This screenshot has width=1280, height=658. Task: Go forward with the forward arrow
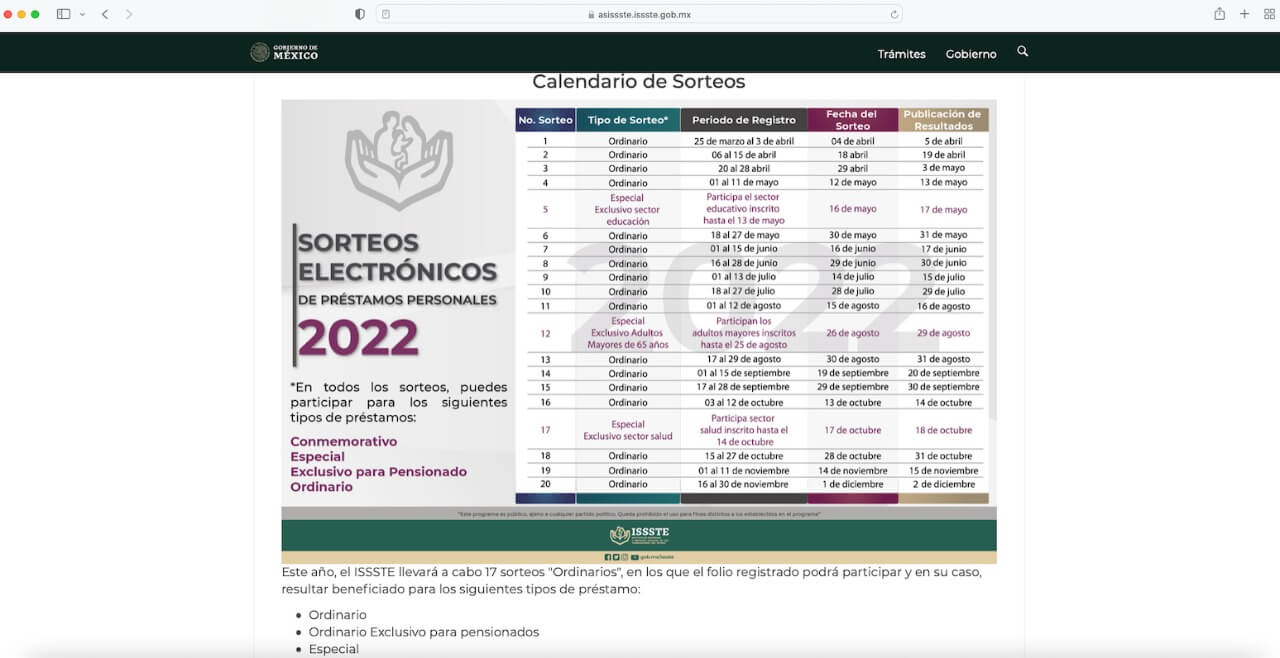(x=129, y=14)
